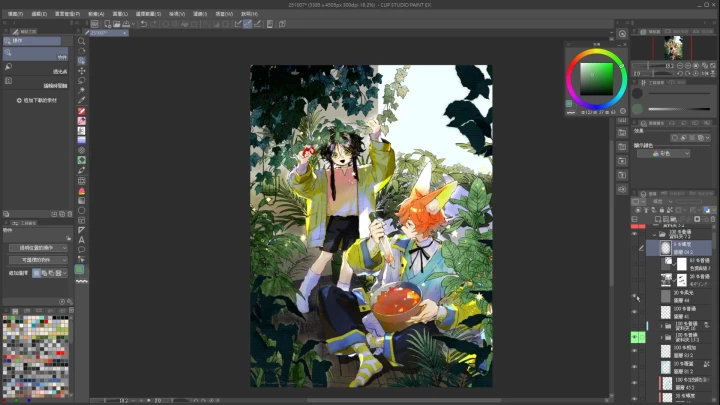Toggle eye icon for layer 44

pyautogui.click(x=634, y=296)
